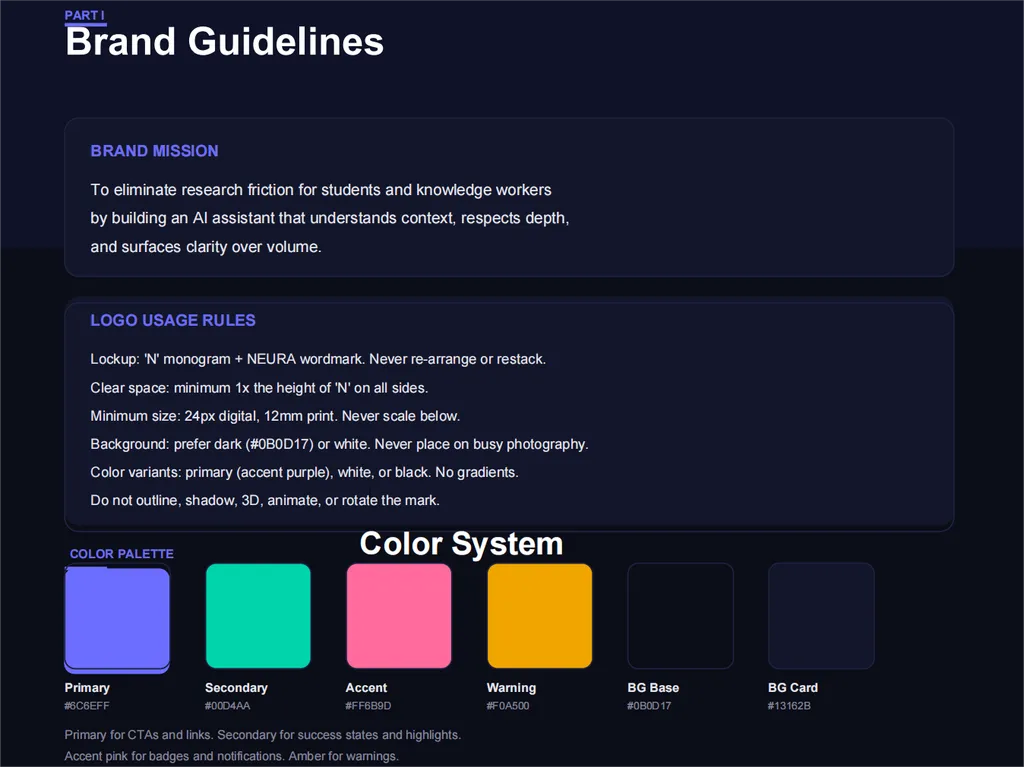Click the 'Secondary' swatch label
This screenshot has height=767, width=1024.
click(236, 688)
